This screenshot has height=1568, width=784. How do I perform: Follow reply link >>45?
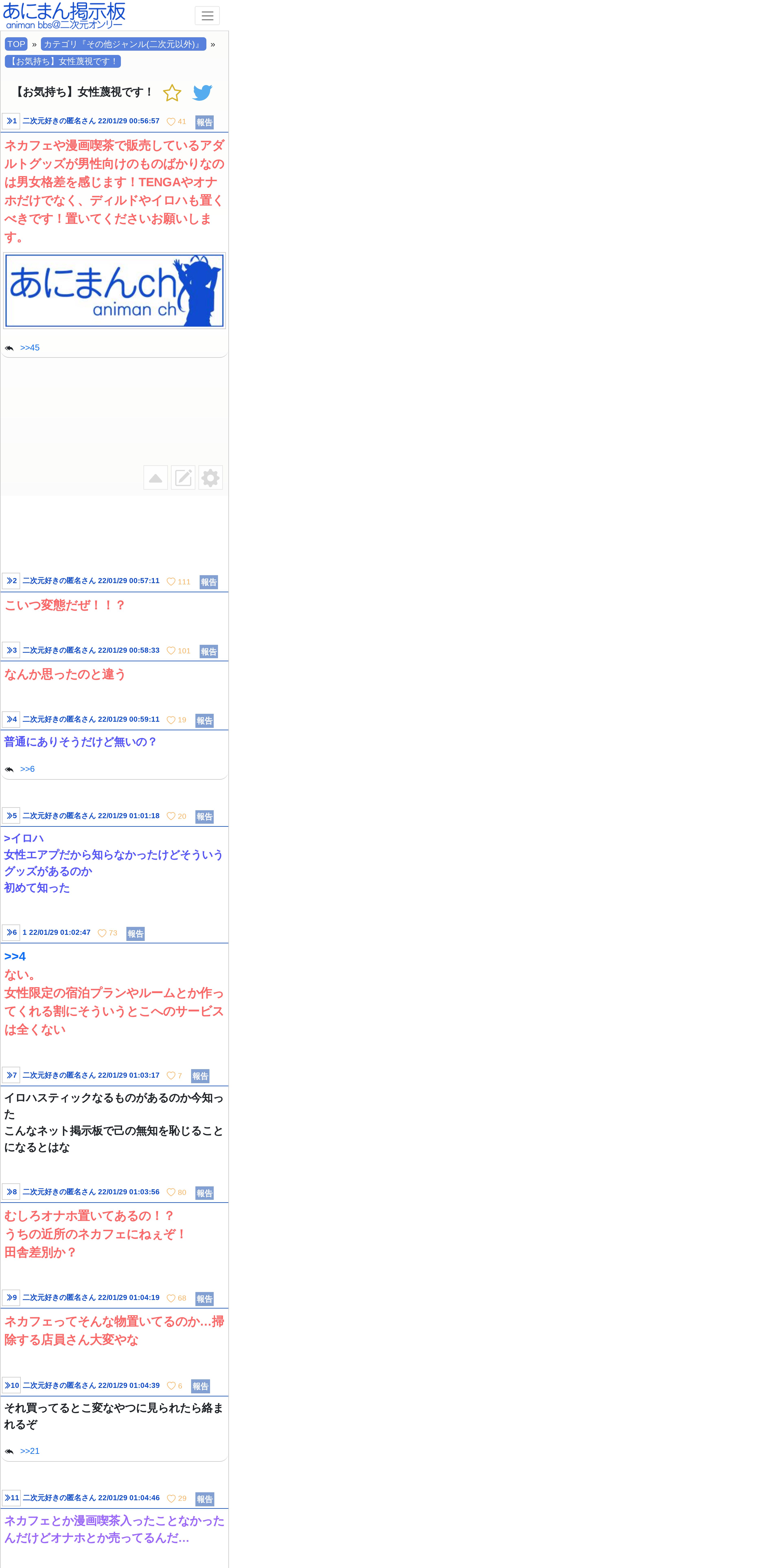pos(30,348)
